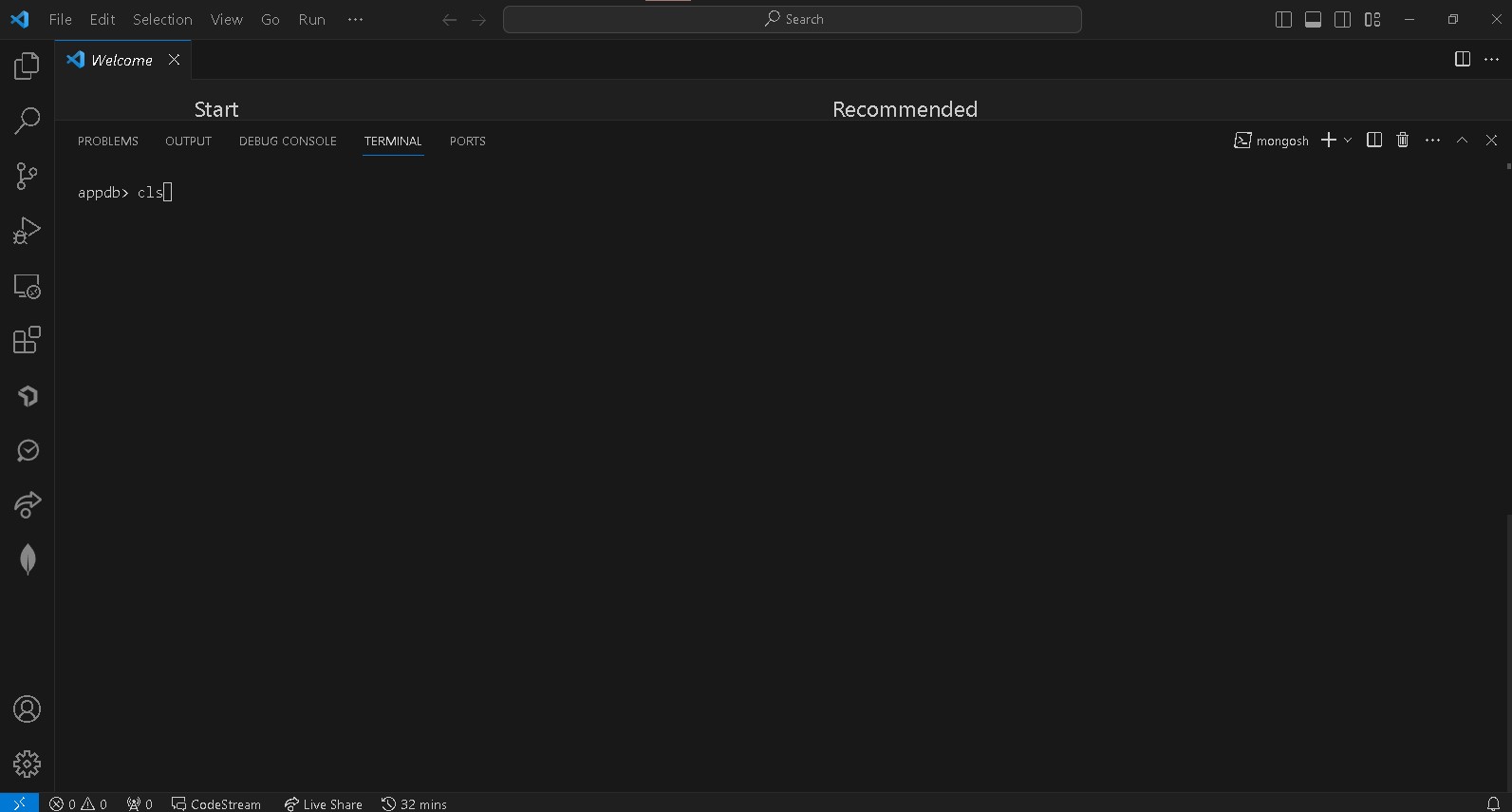This screenshot has height=812, width=1512.
Task: Open Run and Debug view
Action: coord(27,231)
